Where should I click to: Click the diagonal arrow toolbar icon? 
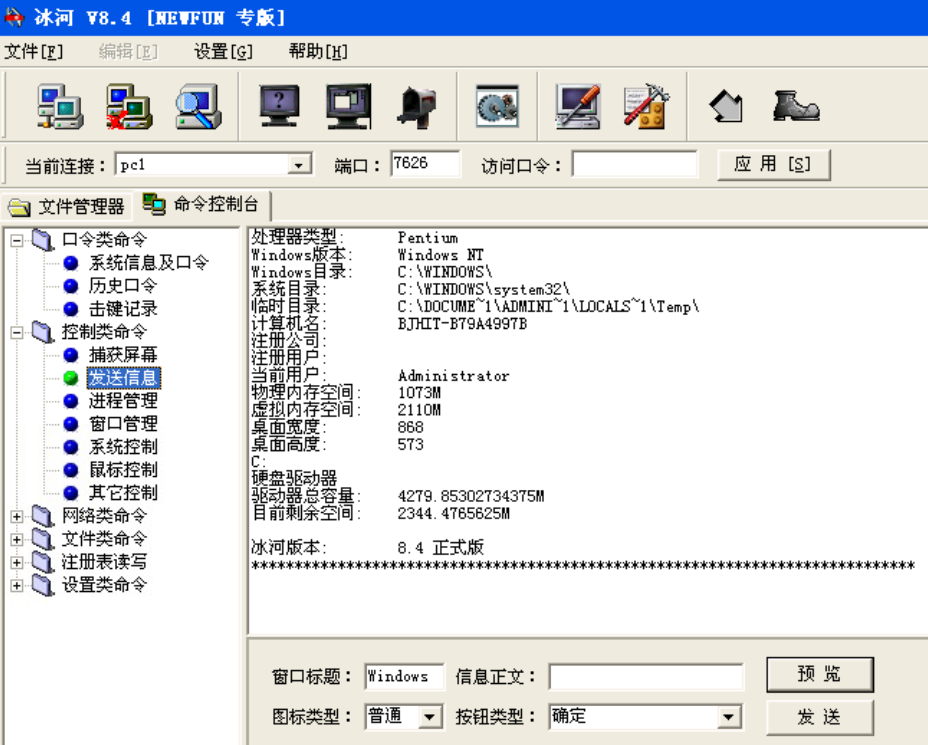click(x=726, y=107)
